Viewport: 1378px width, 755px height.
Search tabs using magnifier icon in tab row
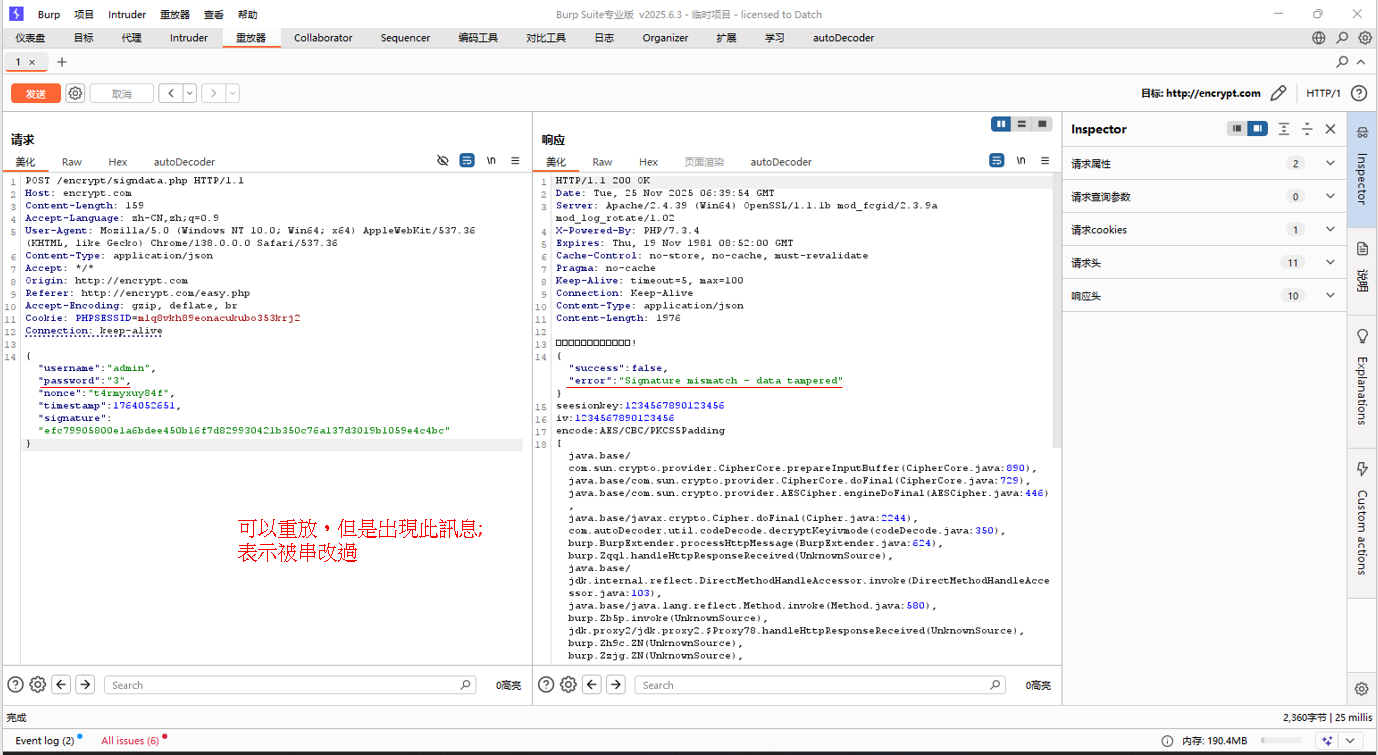(1342, 62)
